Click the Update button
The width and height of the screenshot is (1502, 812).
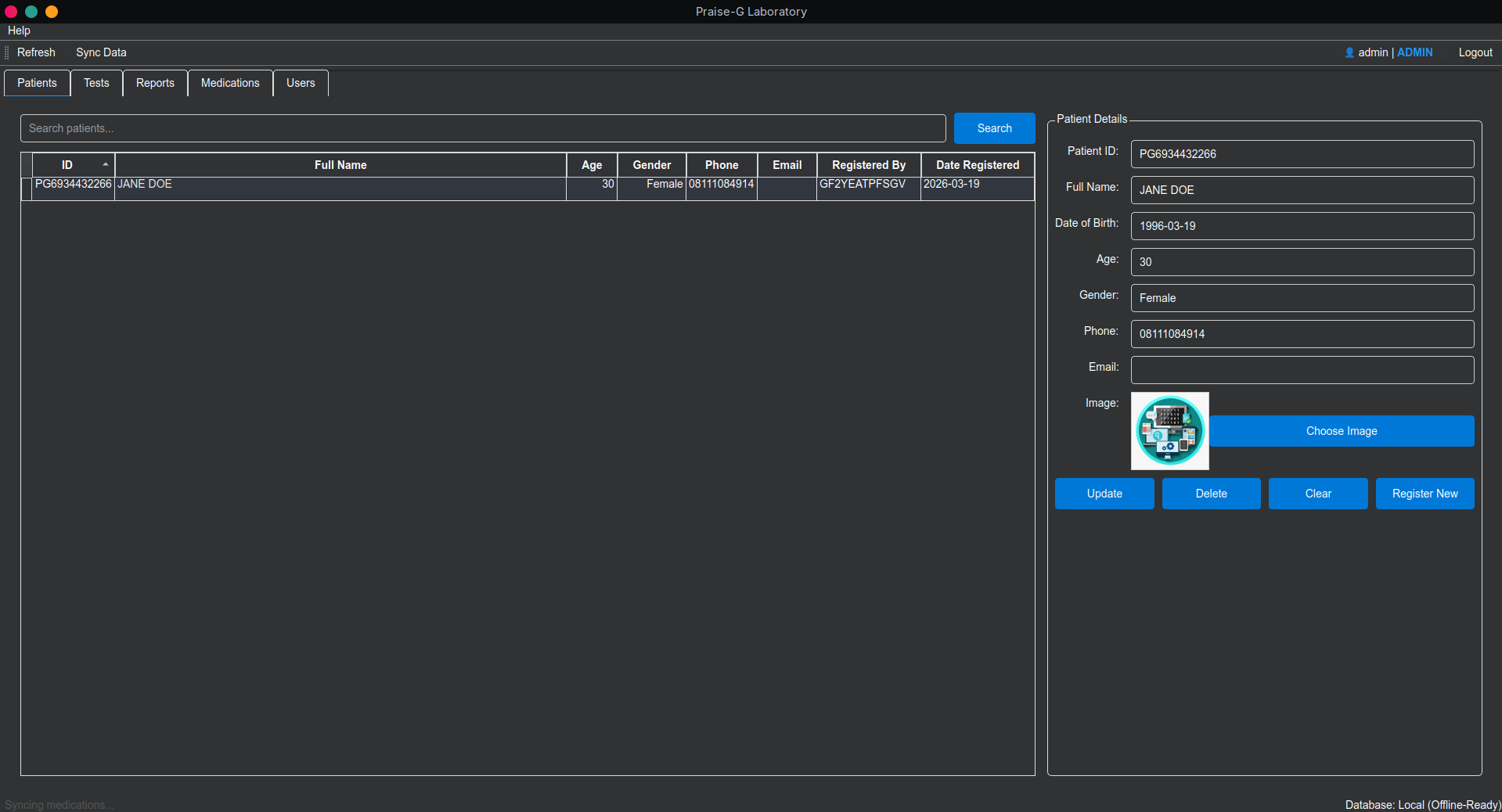[x=1104, y=494]
